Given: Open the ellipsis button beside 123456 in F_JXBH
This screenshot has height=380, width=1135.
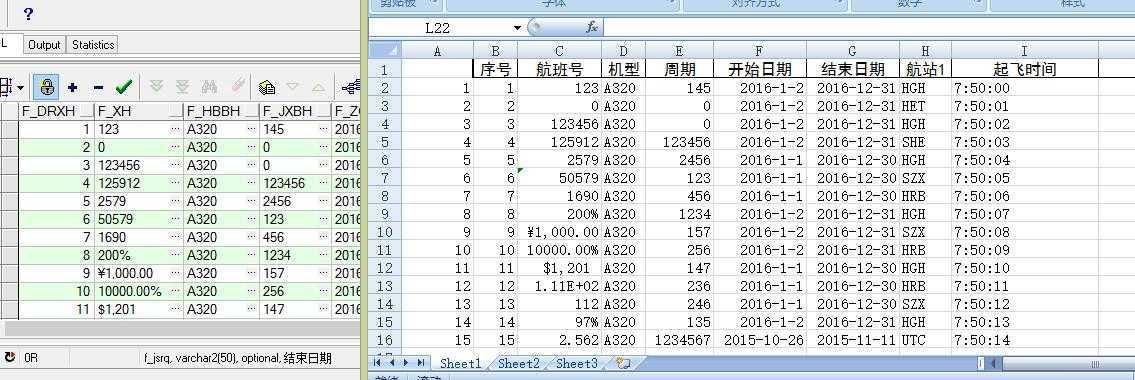Looking at the screenshot, I should pyautogui.click(x=323, y=183).
